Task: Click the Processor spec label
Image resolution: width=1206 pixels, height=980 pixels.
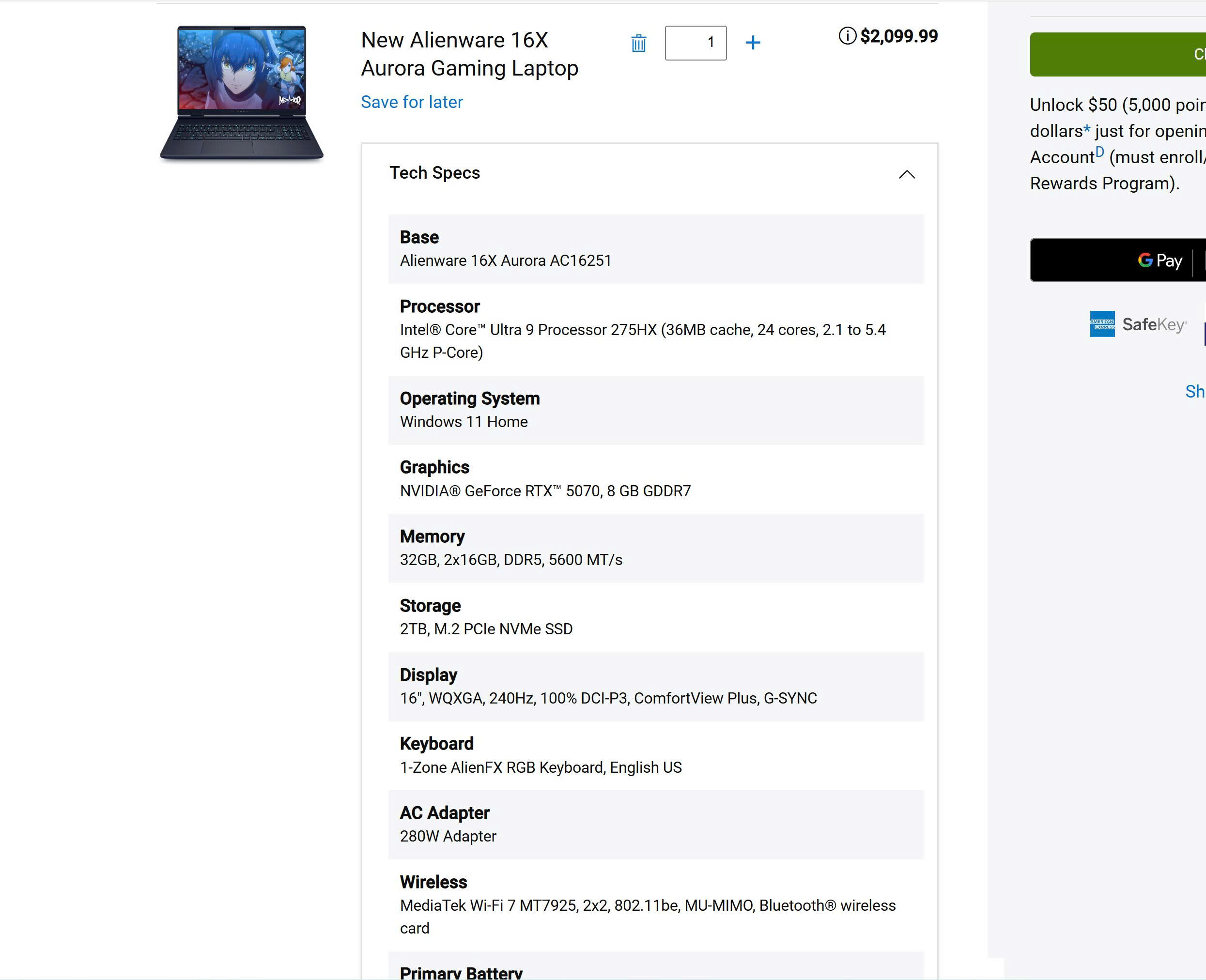Action: click(x=440, y=306)
